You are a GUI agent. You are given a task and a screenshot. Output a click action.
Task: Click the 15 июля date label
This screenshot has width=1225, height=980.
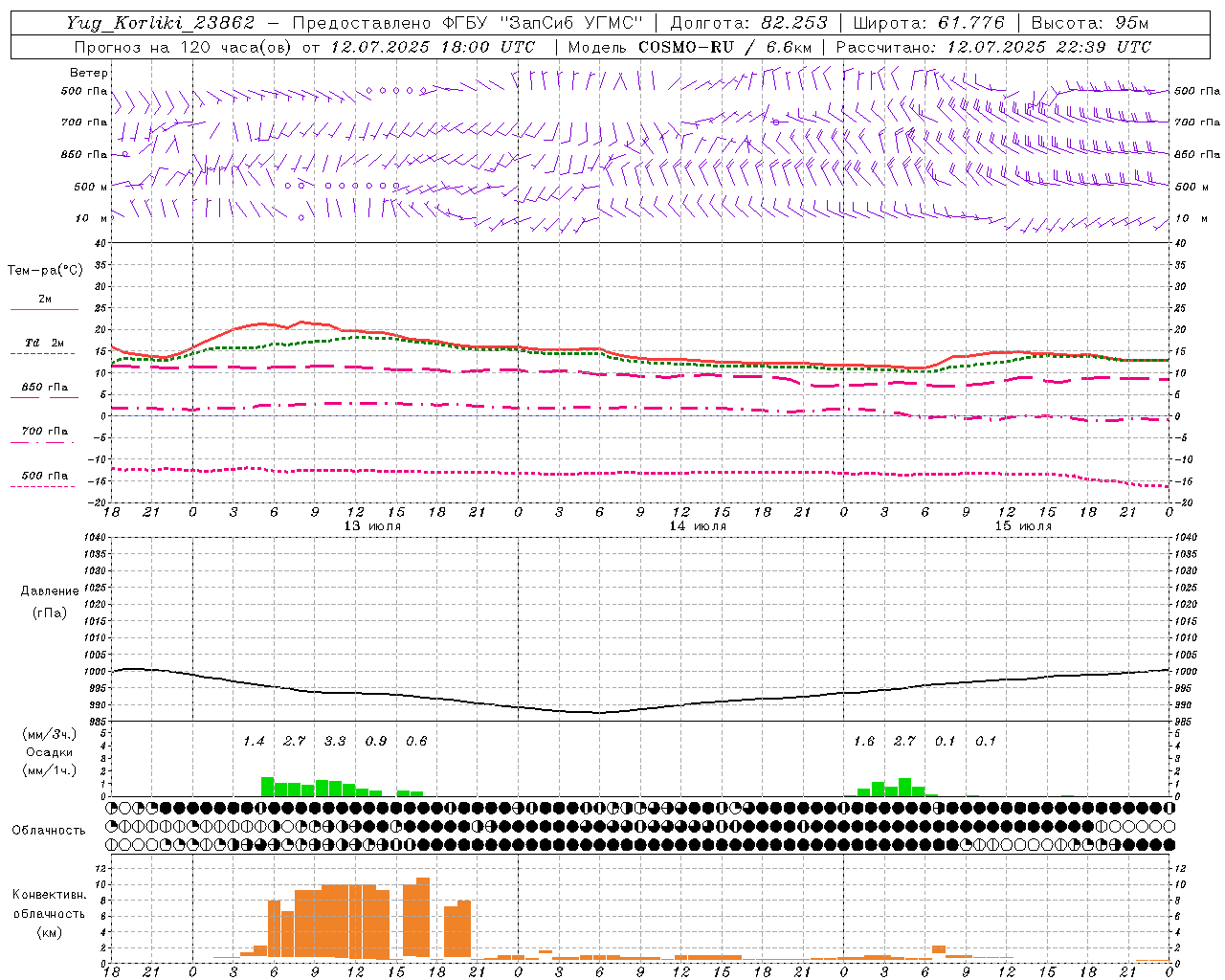tap(1023, 526)
